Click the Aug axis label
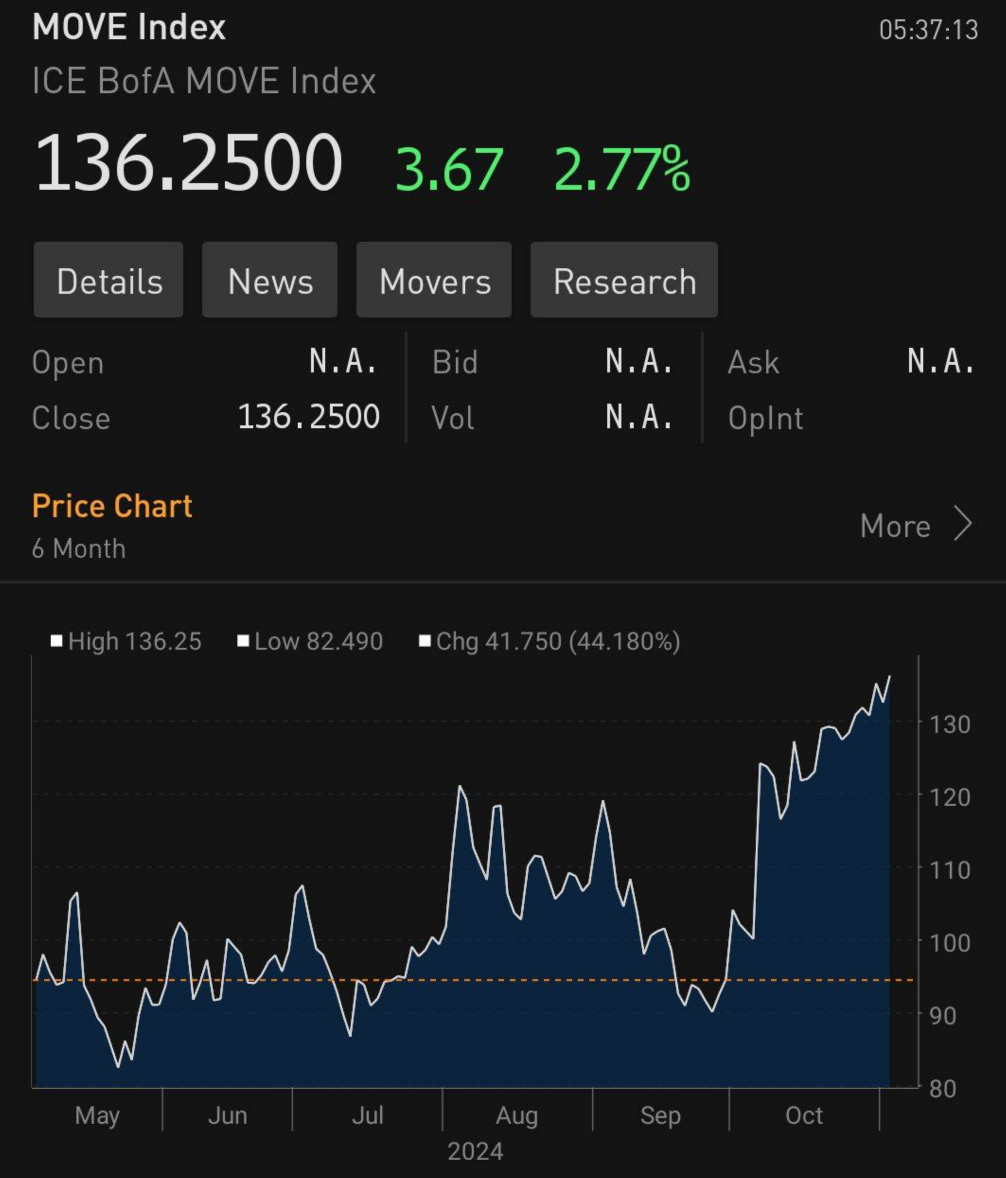Screen dimensions: 1006x1178 (517, 1116)
